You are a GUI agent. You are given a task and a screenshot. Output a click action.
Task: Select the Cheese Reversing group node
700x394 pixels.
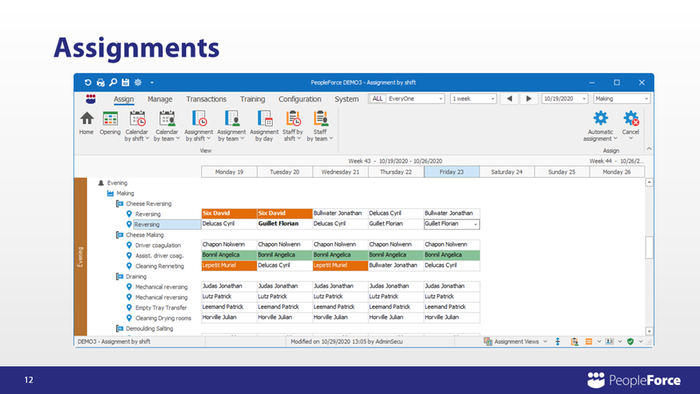(x=149, y=203)
